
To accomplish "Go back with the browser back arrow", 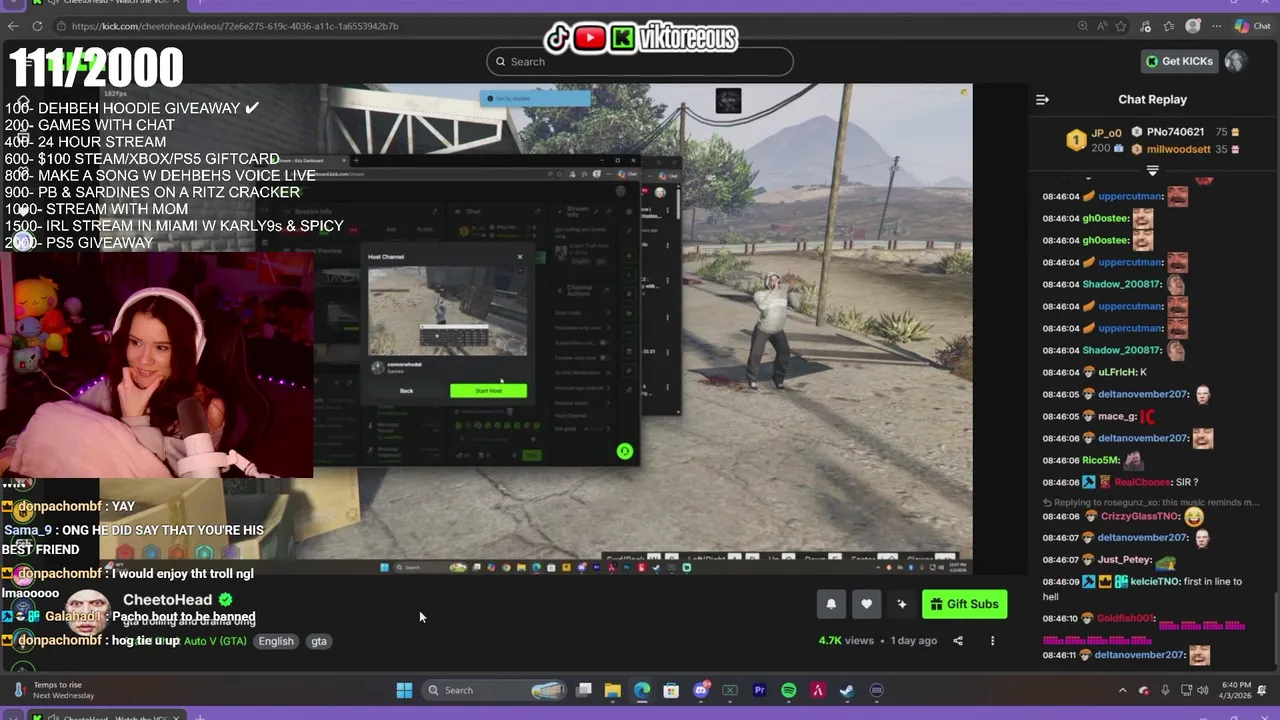I will point(12,26).
